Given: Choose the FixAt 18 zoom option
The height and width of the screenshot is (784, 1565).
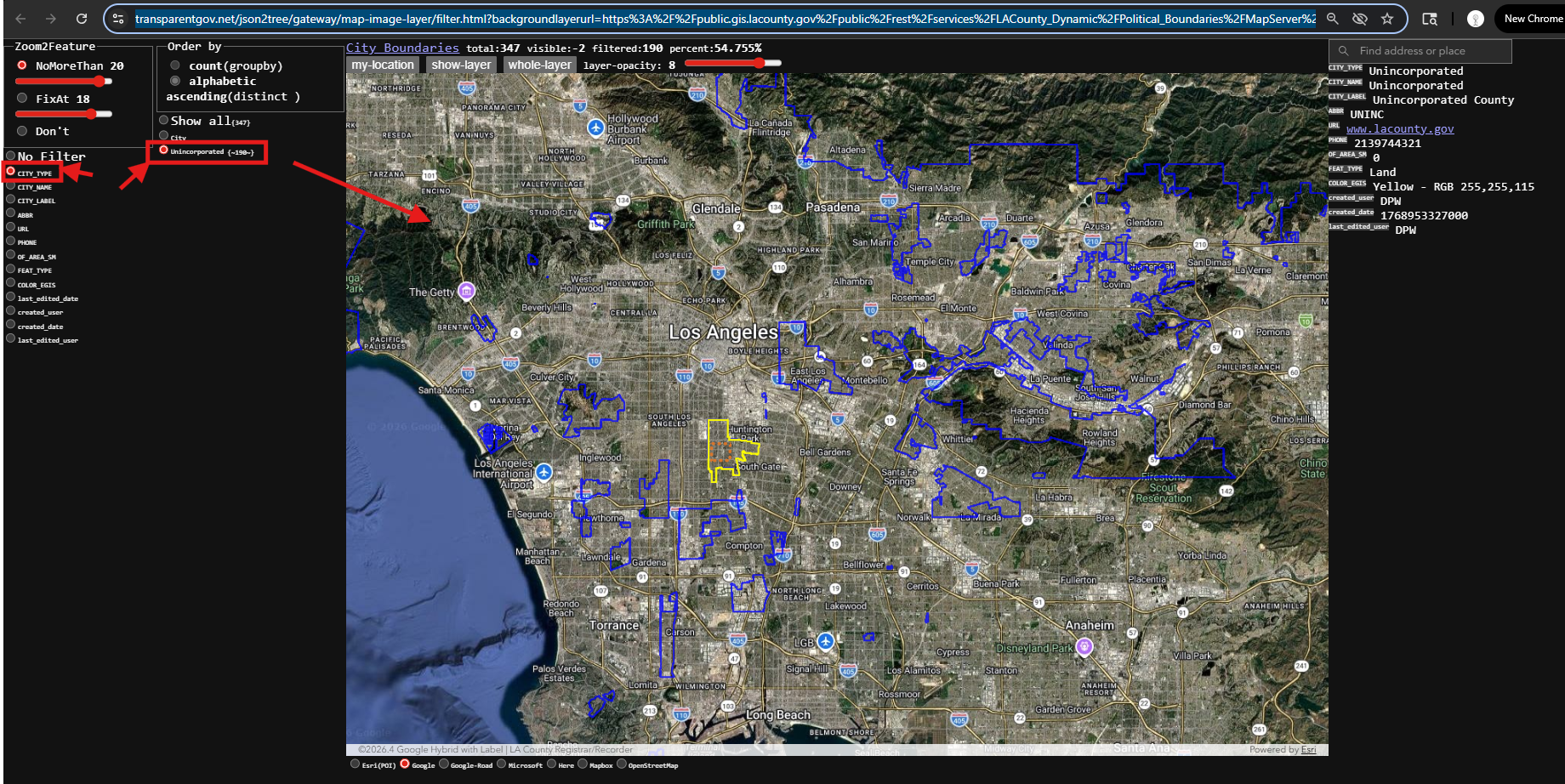Looking at the screenshot, I should [22, 99].
